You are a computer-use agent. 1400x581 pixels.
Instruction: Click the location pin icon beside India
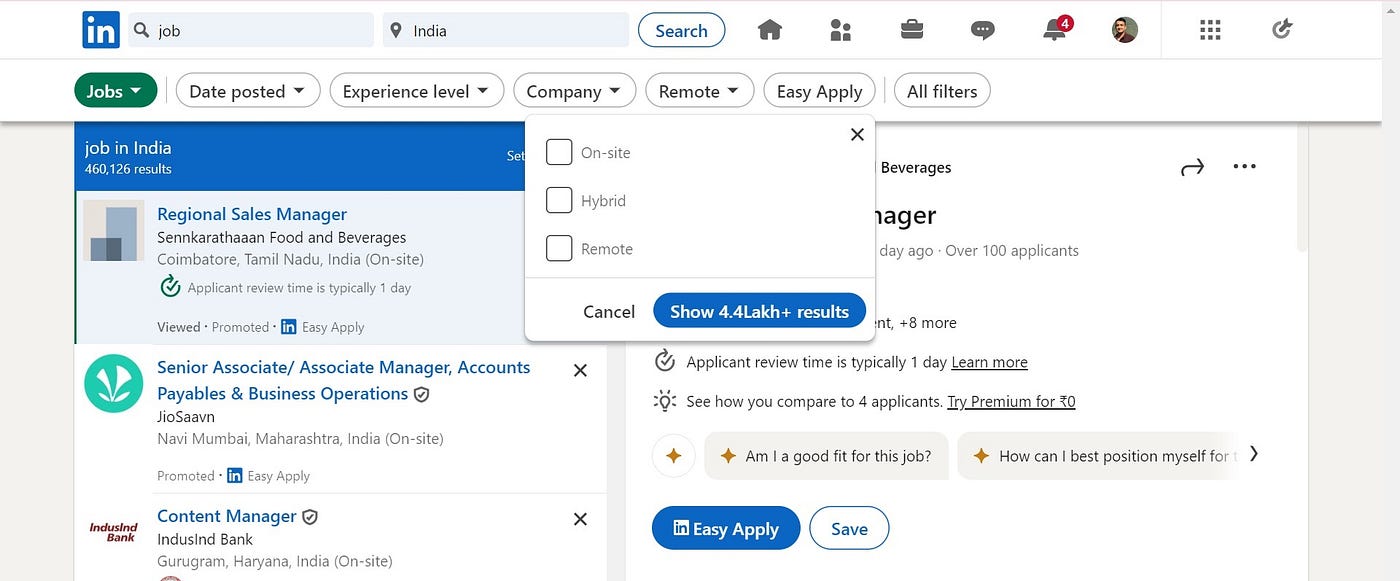[397, 30]
